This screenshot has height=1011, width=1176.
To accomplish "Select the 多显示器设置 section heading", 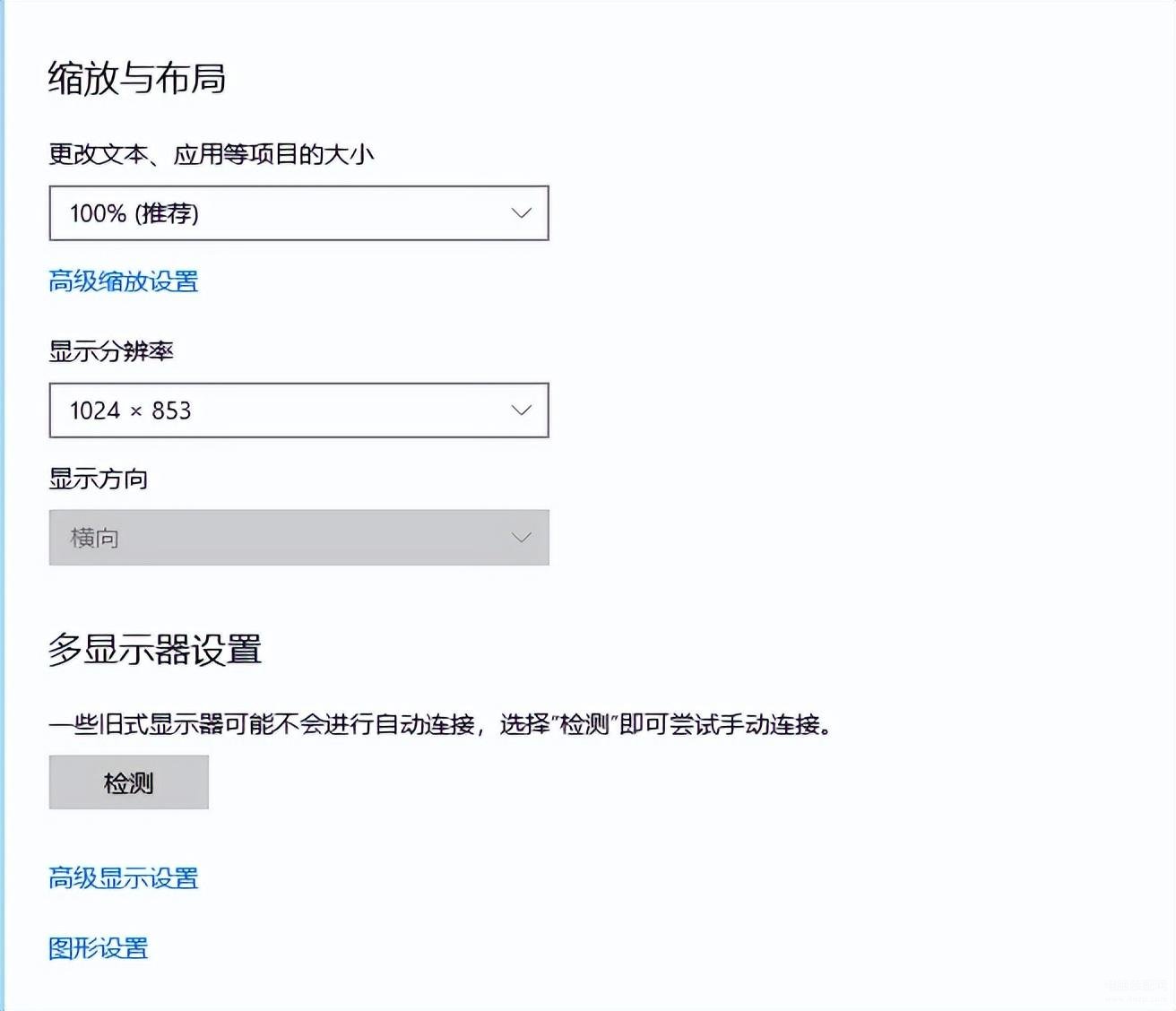I will click(x=155, y=650).
